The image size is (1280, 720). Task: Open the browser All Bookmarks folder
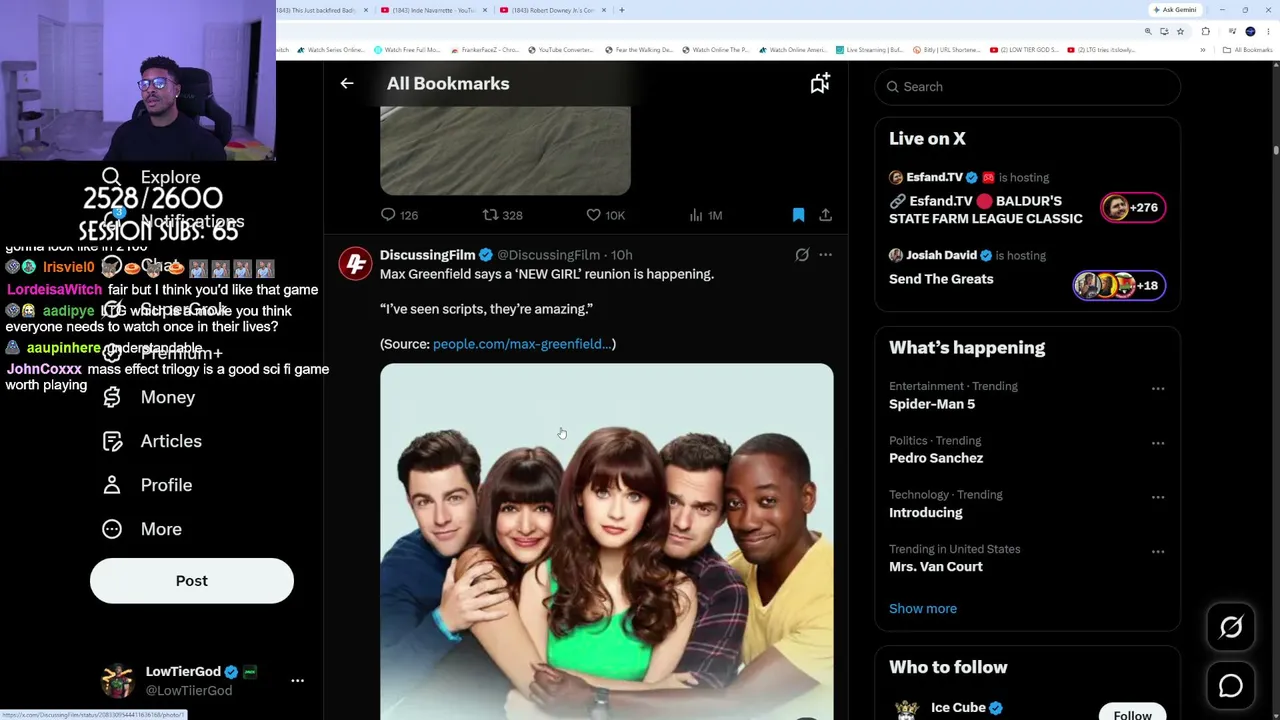point(1248,50)
